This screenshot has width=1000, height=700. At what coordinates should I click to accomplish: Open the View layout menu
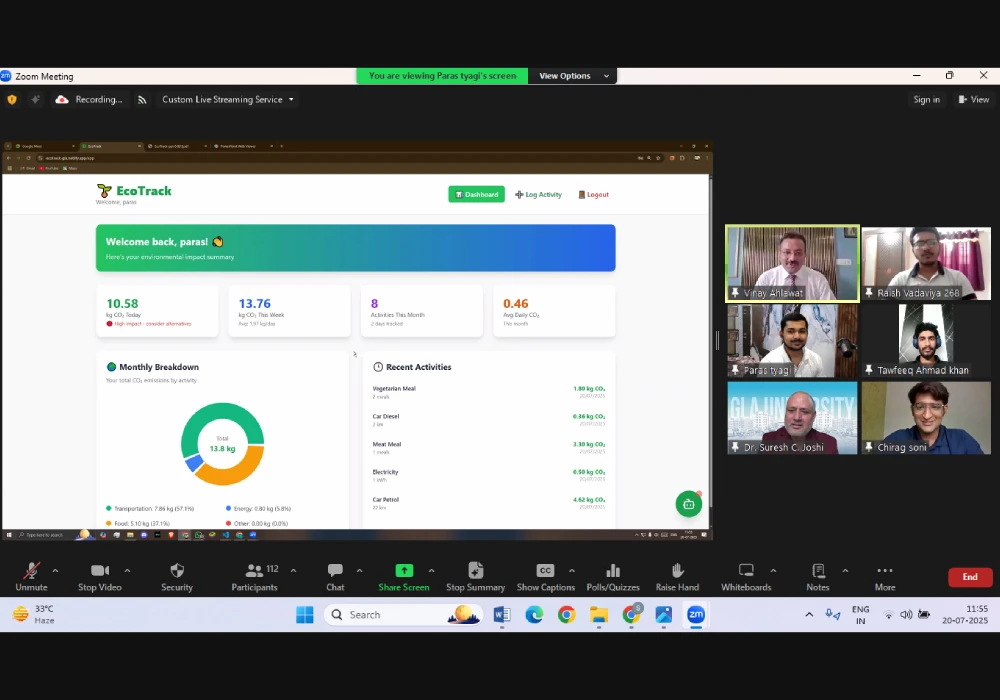(x=973, y=100)
